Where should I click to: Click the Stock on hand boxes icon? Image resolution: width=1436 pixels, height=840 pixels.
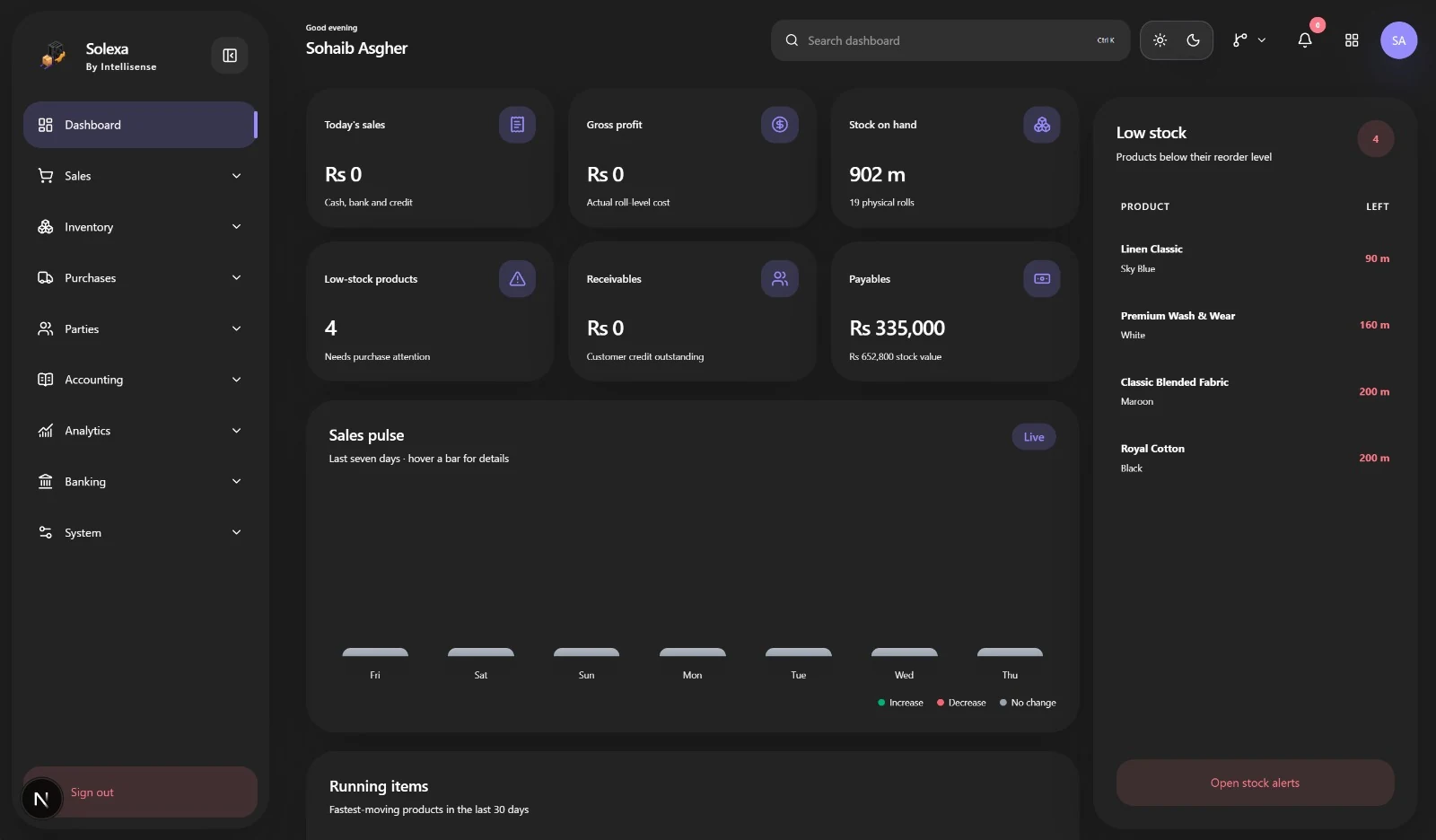(x=1042, y=125)
